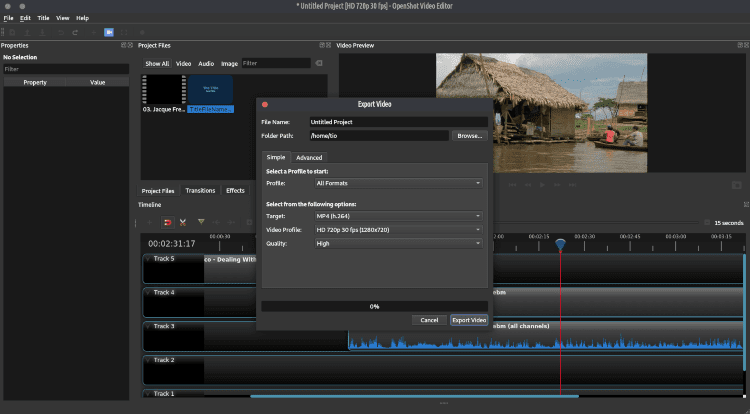The height and width of the screenshot is (414, 750).
Task: Select the Simple tab in Export Video
Action: click(276, 157)
